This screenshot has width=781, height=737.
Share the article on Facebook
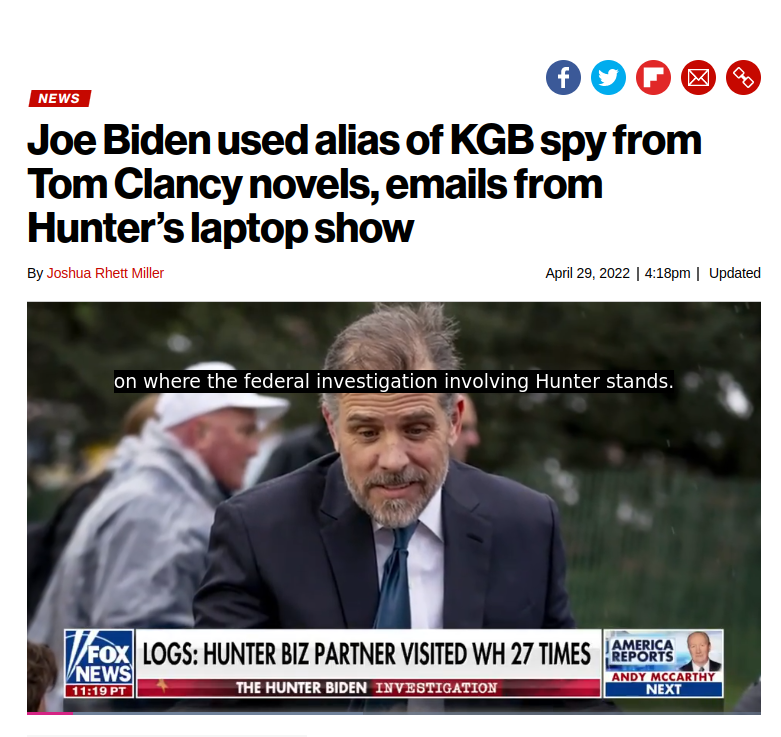pos(563,78)
